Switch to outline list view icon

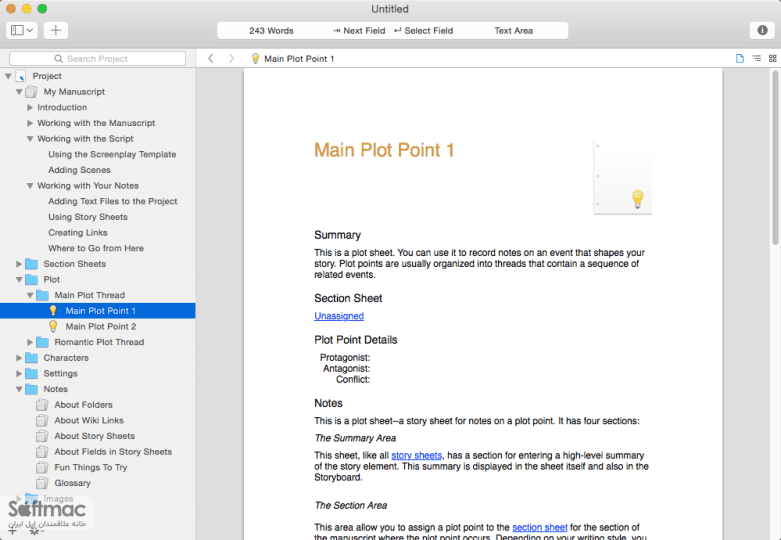(x=757, y=59)
